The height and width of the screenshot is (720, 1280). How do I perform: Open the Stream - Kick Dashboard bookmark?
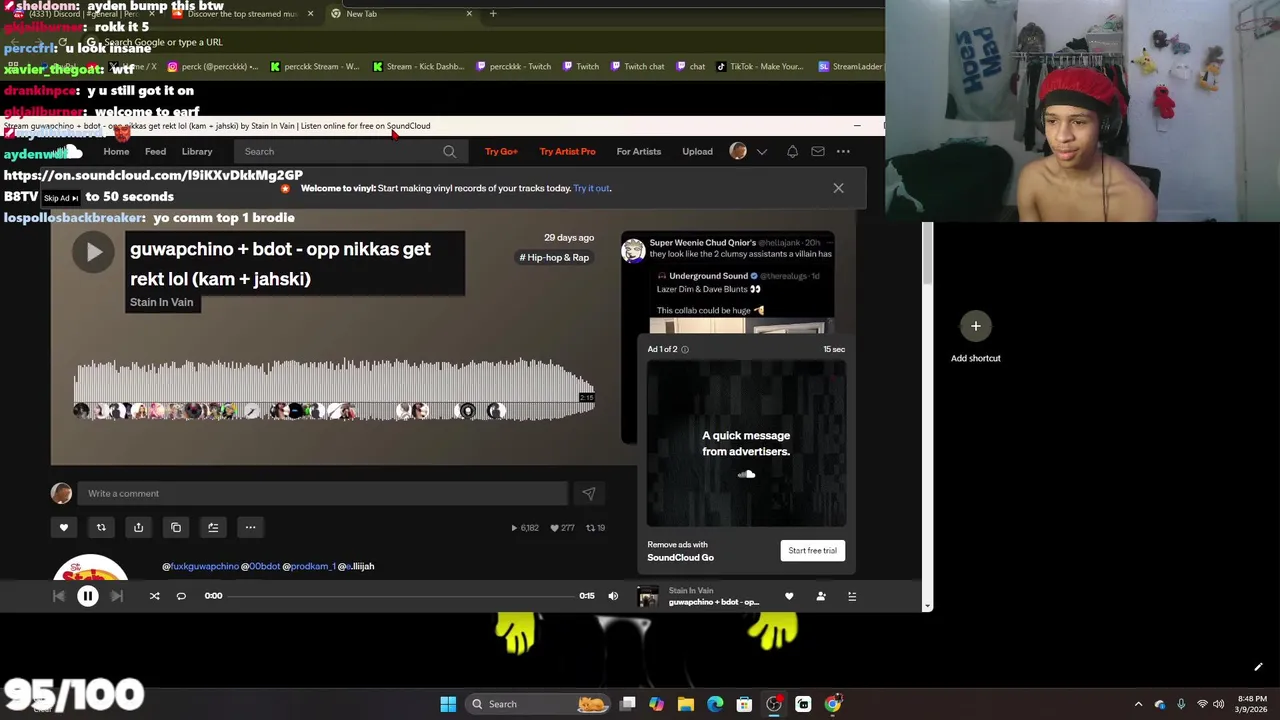pyautogui.click(x=417, y=67)
